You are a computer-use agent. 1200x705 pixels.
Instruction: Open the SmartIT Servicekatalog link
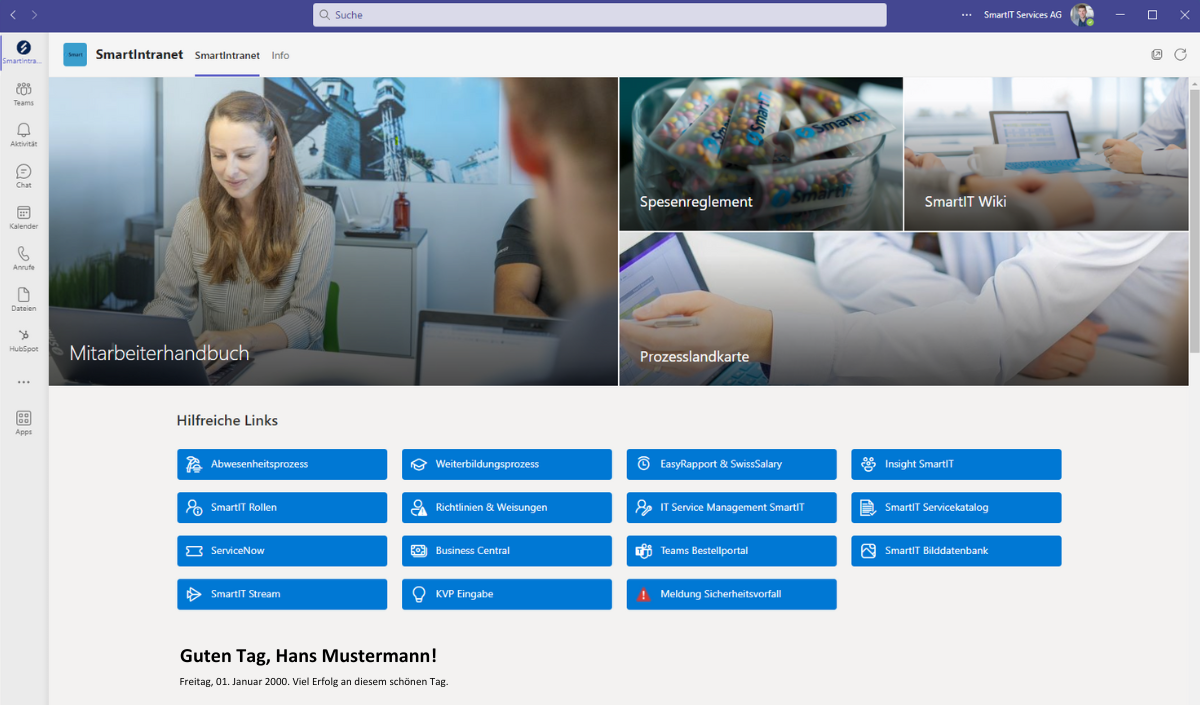(956, 507)
